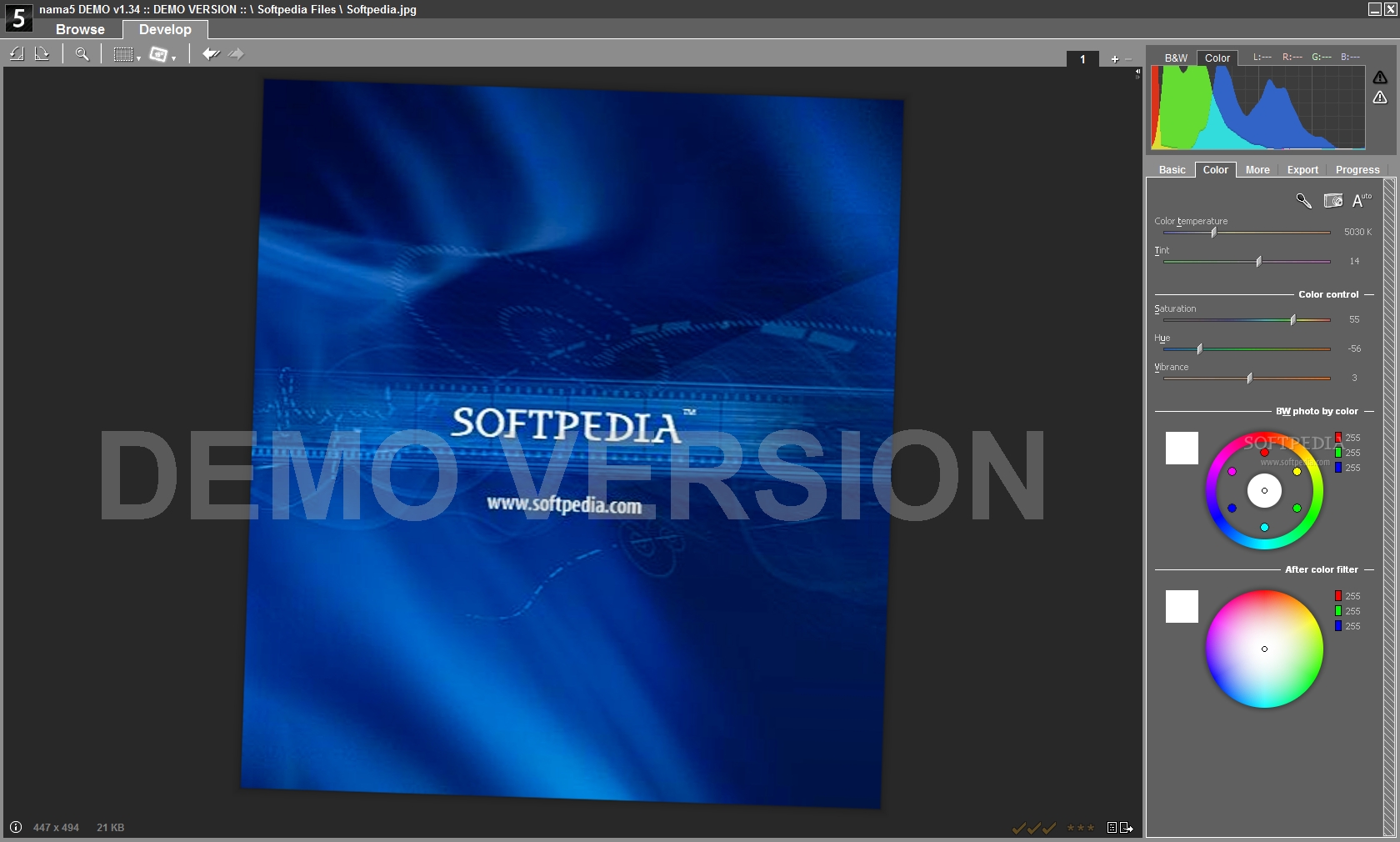
Task: Add a new version with plus
Action: [x=1114, y=59]
